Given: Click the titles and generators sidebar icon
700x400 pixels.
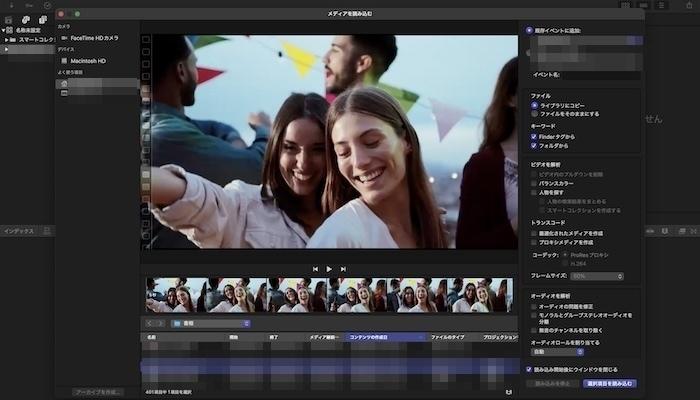Looking at the screenshot, I should point(42,20).
